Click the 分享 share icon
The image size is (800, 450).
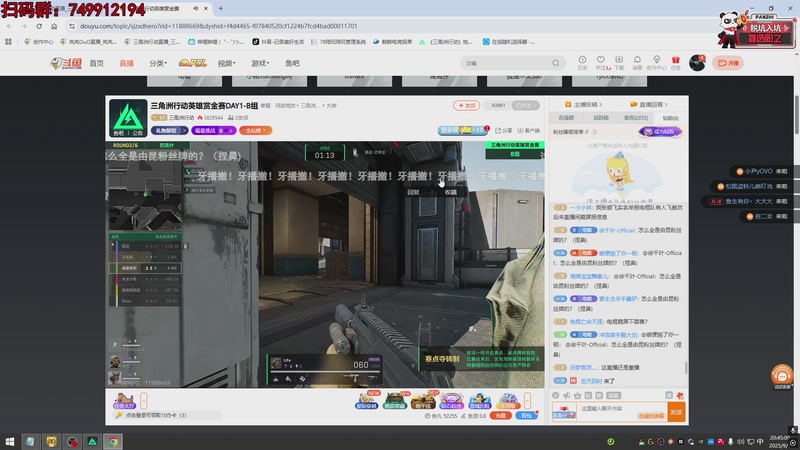pos(504,131)
